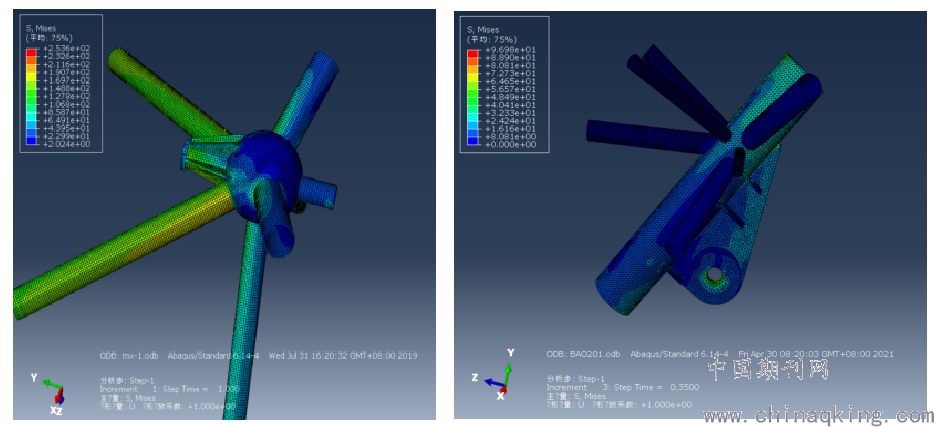Click the minimum value "+2.024e+00" in the left legend

[x=67, y=144]
